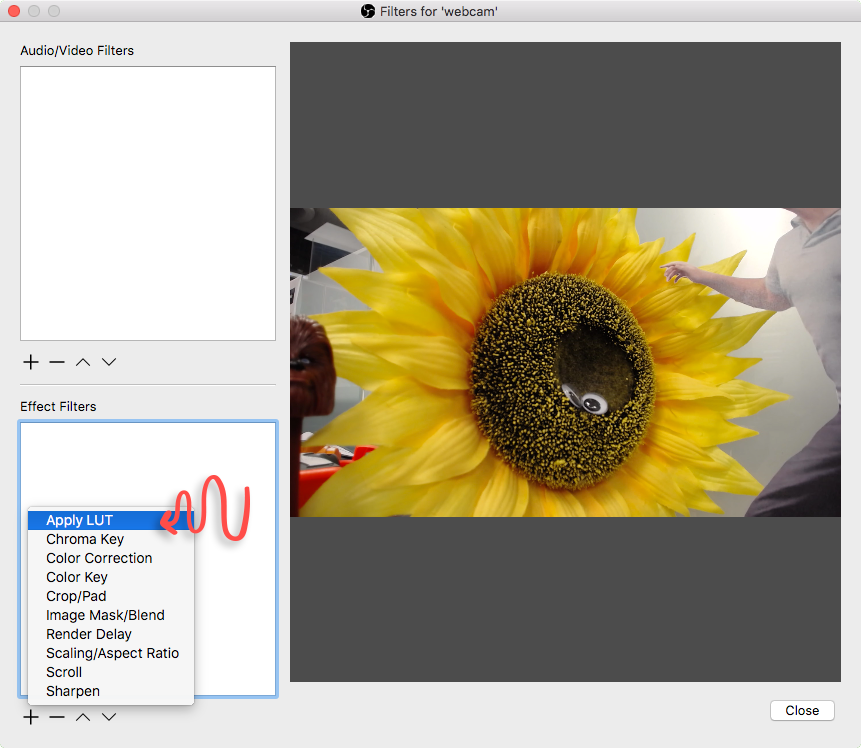Screen dimensions: 861x748
Task: Pick Color Correction from the menu
Action: pos(110,558)
